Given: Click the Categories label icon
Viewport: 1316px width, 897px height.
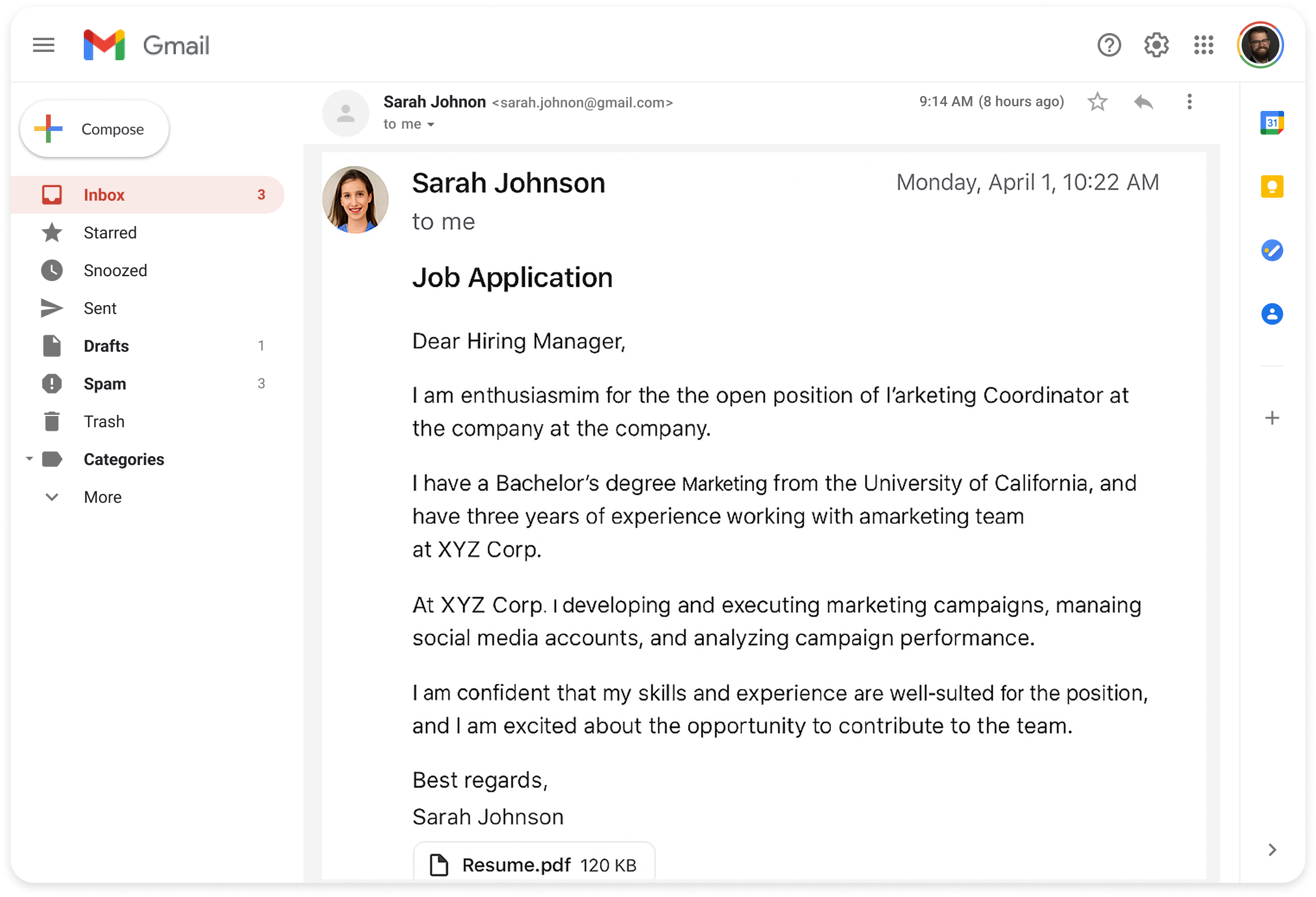Looking at the screenshot, I should click(x=53, y=459).
